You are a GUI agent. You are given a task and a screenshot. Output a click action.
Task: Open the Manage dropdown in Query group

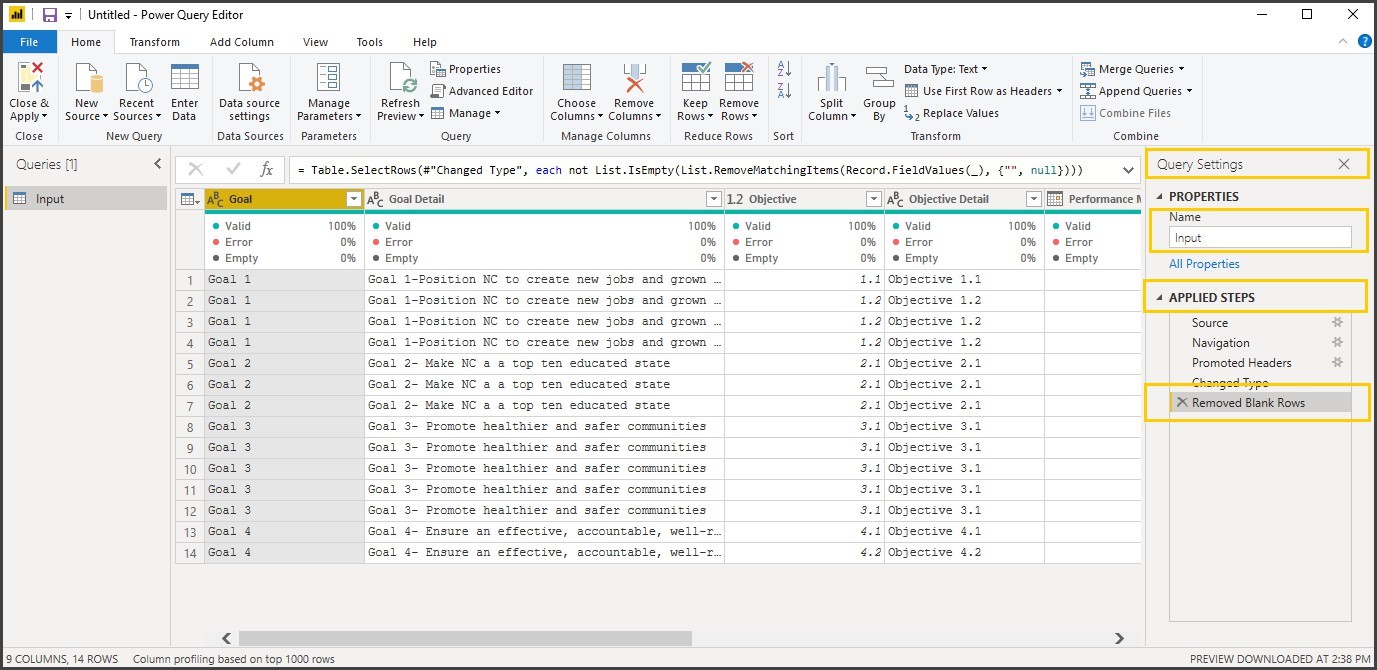click(x=466, y=113)
